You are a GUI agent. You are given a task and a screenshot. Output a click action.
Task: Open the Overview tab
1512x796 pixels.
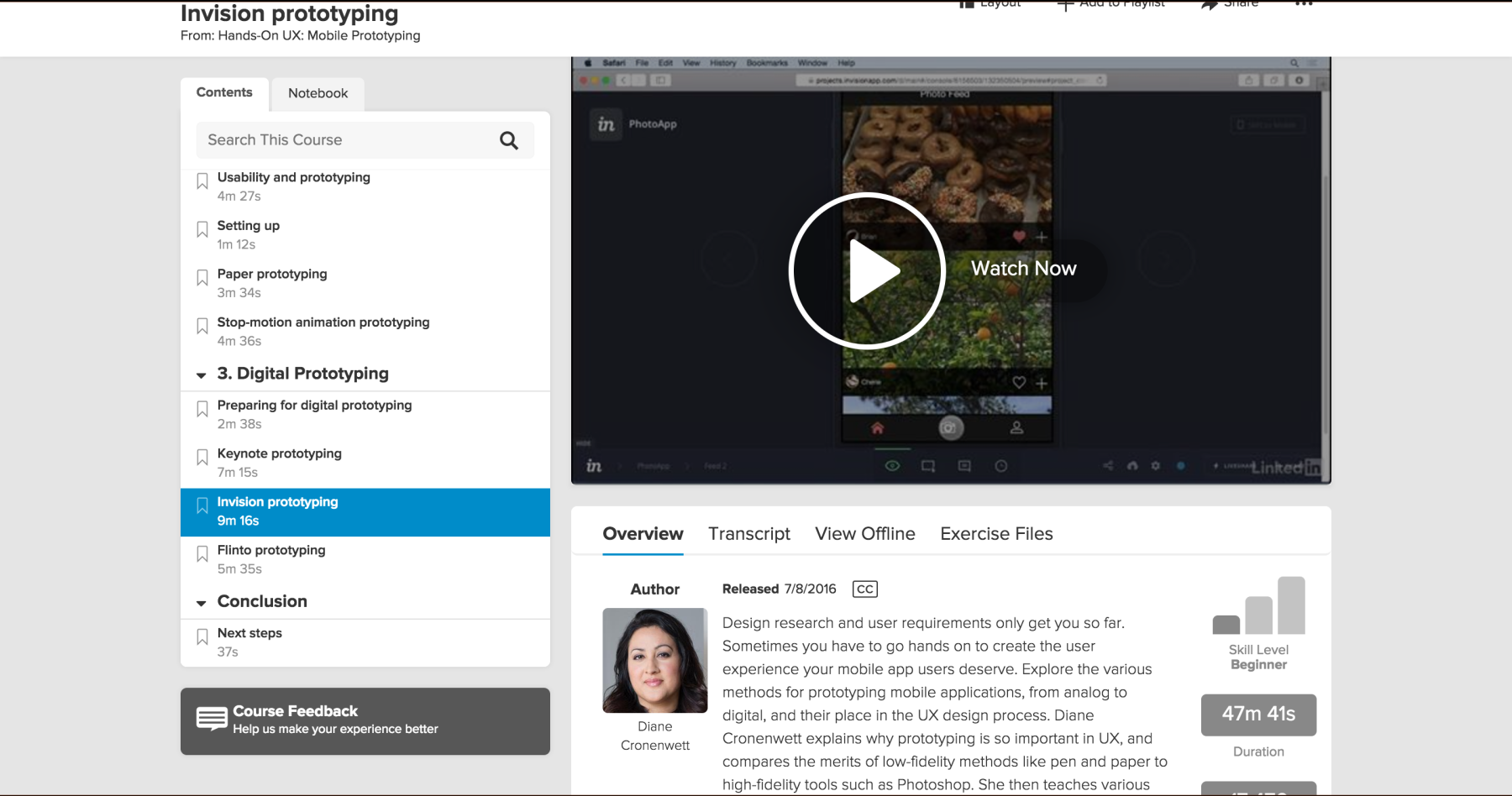tap(643, 534)
